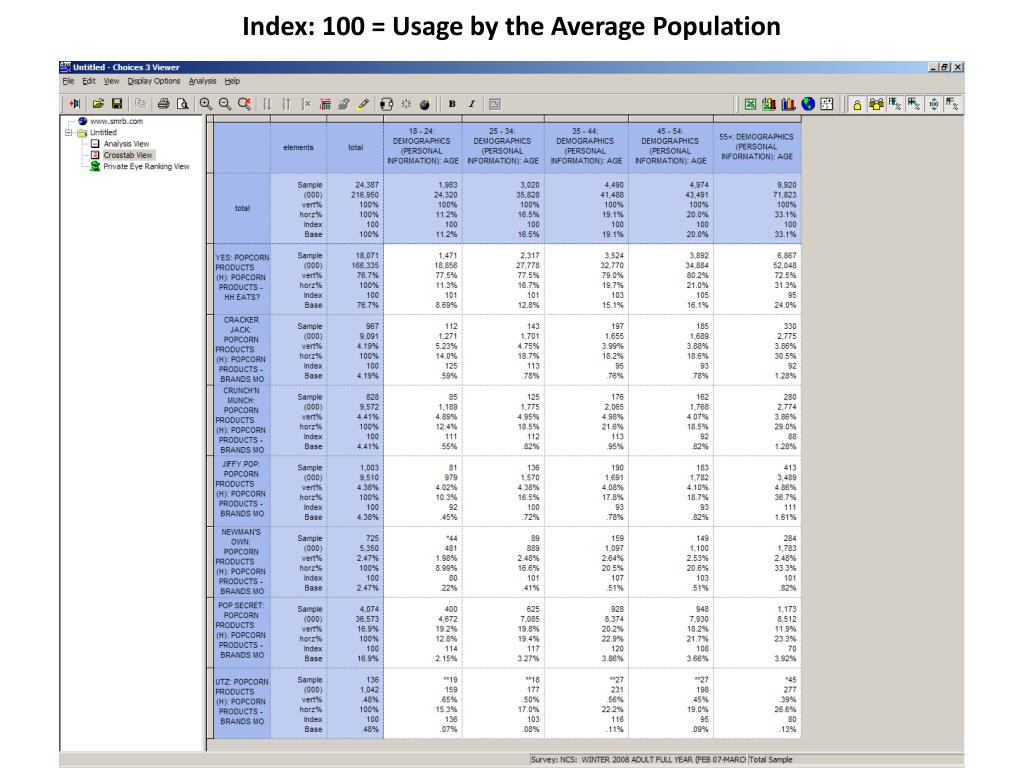Image resolution: width=1024 pixels, height=768 pixels.
Task: Click the calculator grid icon
Action: (827, 104)
